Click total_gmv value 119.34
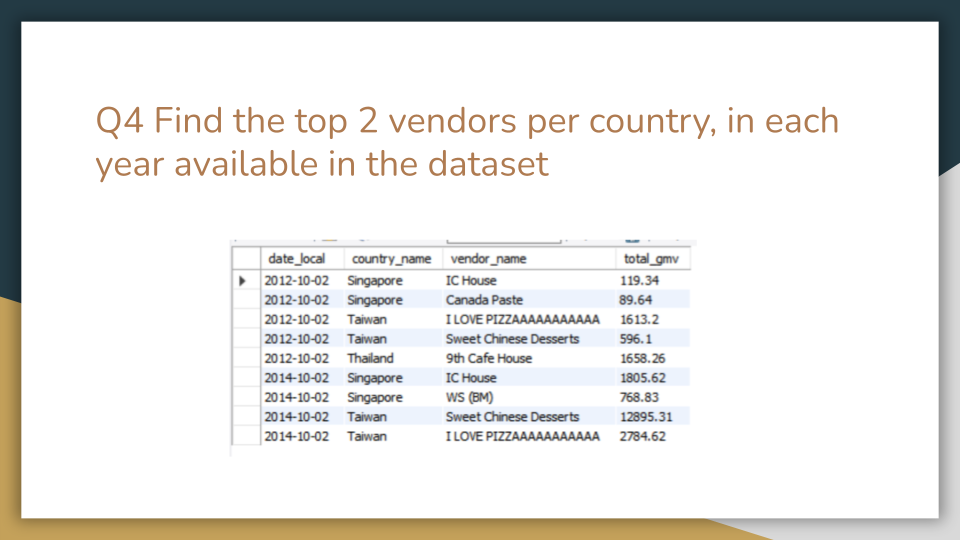This screenshot has height=540, width=960. [x=639, y=280]
